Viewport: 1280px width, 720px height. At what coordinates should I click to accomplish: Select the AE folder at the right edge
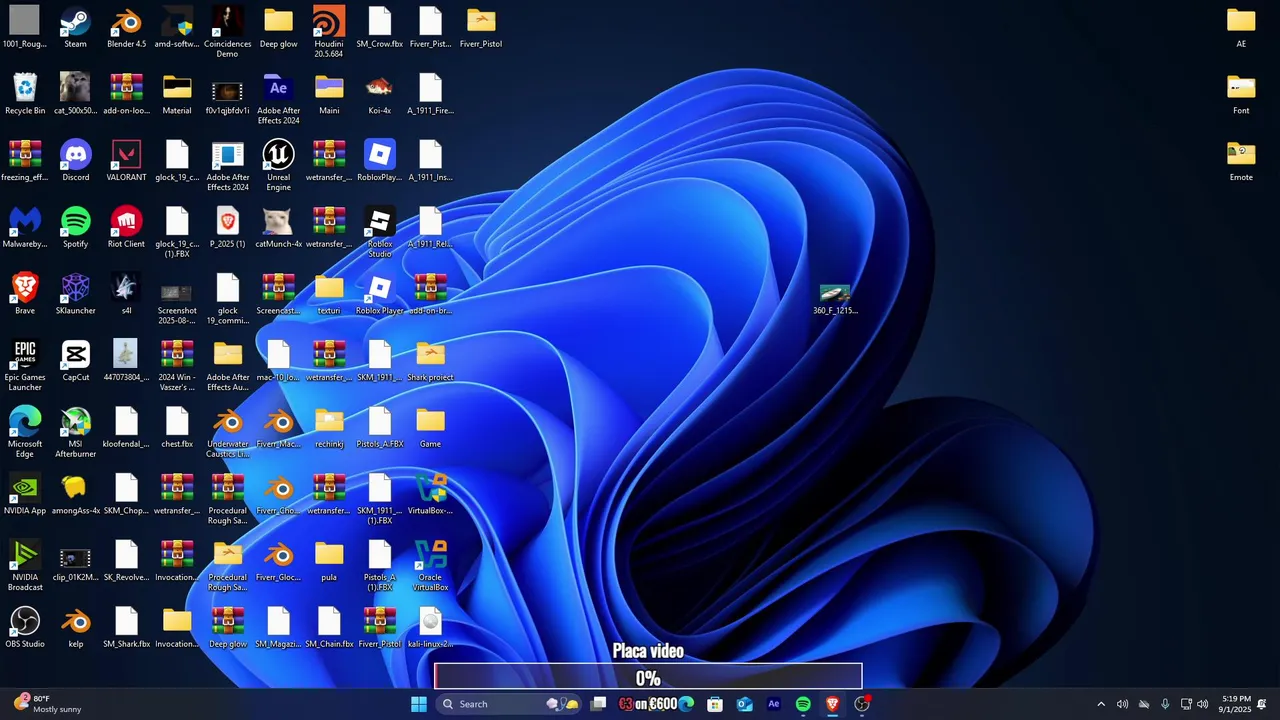tap(1241, 28)
